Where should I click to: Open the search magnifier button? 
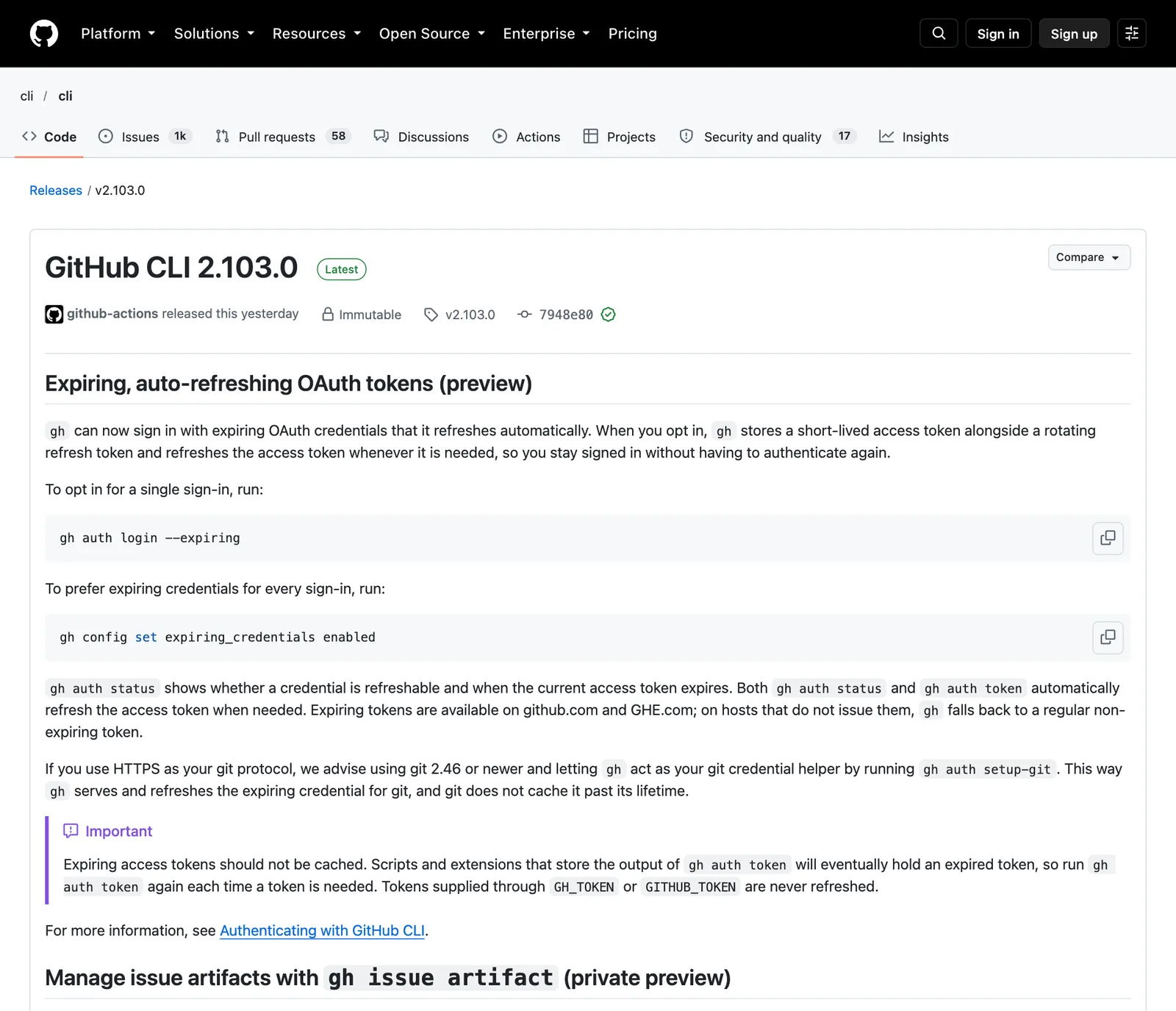click(939, 33)
